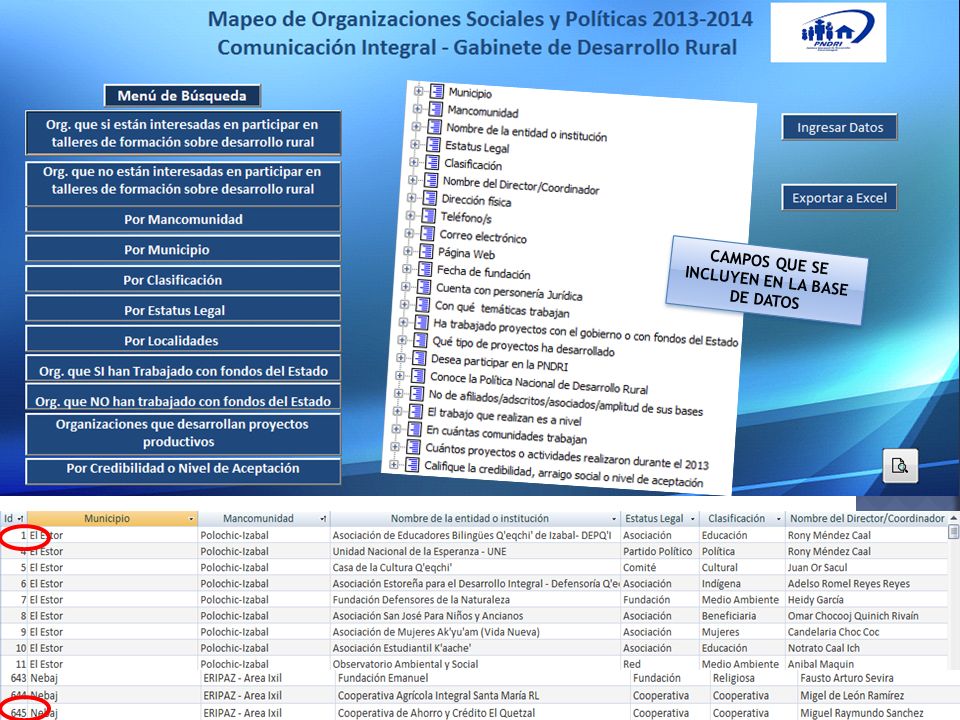This screenshot has width=960, height=720.
Task: Click the Menú de Búsqueda header label
Action: pos(182,96)
